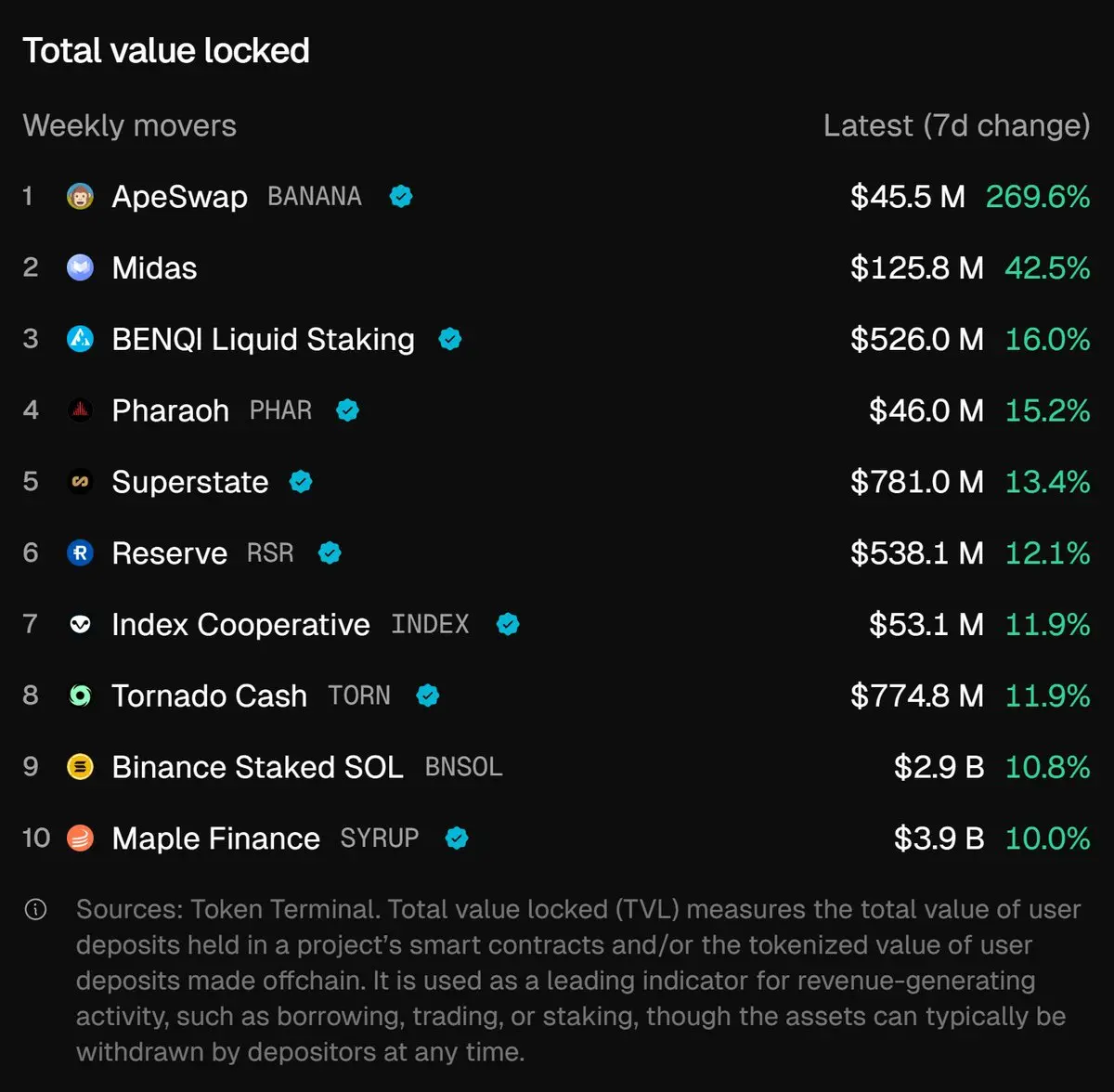Select the BANANA ticker label
The image size is (1114, 1092).
click(315, 197)
